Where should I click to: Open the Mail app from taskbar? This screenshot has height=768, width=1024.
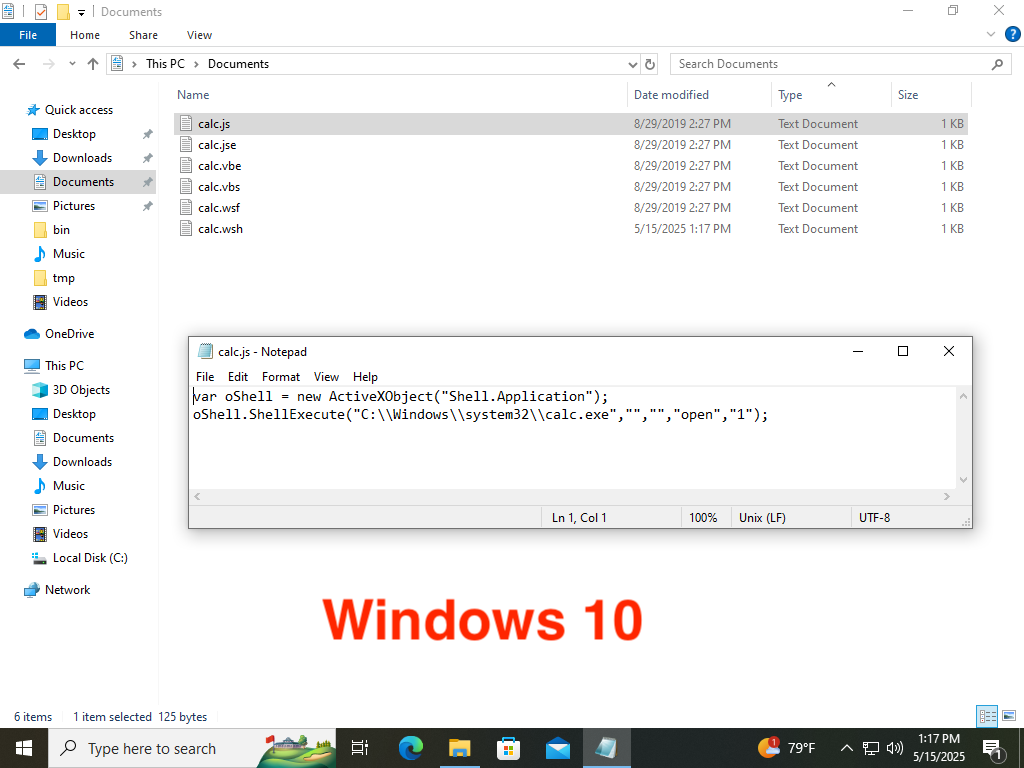click(558, 748)
